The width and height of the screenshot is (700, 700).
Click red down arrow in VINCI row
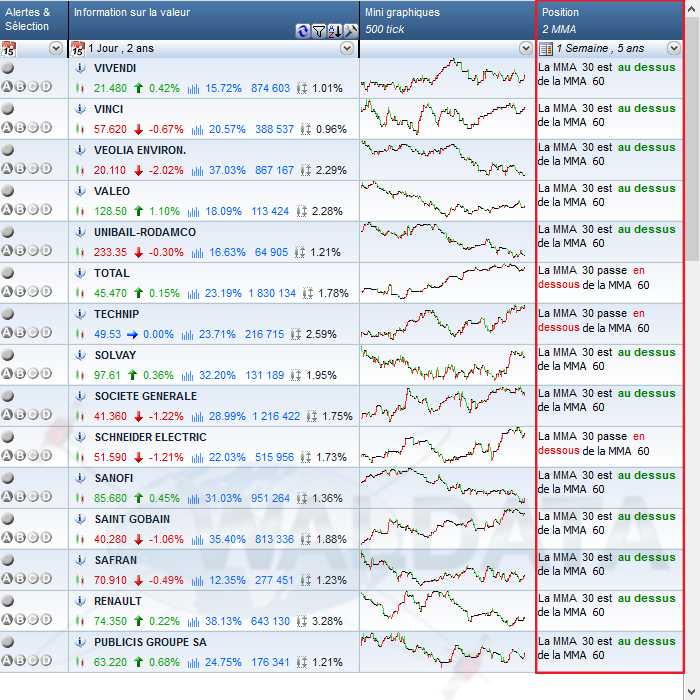point(138,129)
